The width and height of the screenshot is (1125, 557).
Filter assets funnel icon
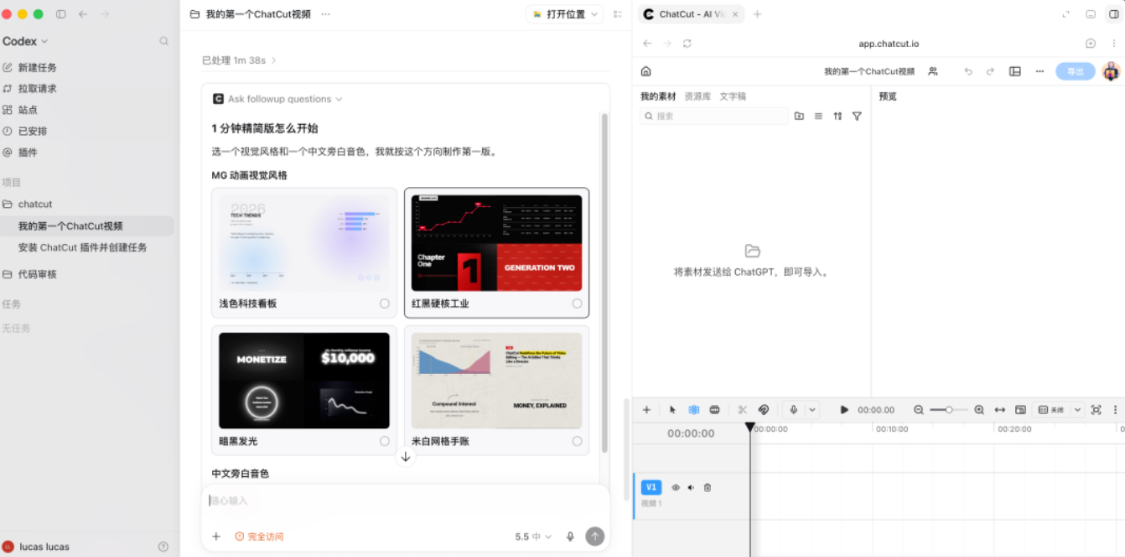click(x=857, y=116)
